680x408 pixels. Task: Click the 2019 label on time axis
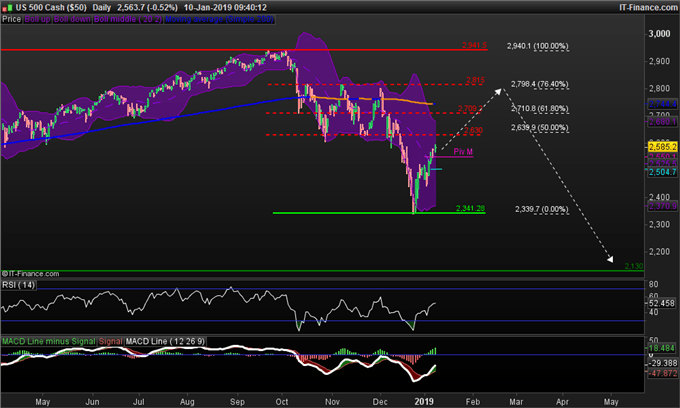[424, 401]
